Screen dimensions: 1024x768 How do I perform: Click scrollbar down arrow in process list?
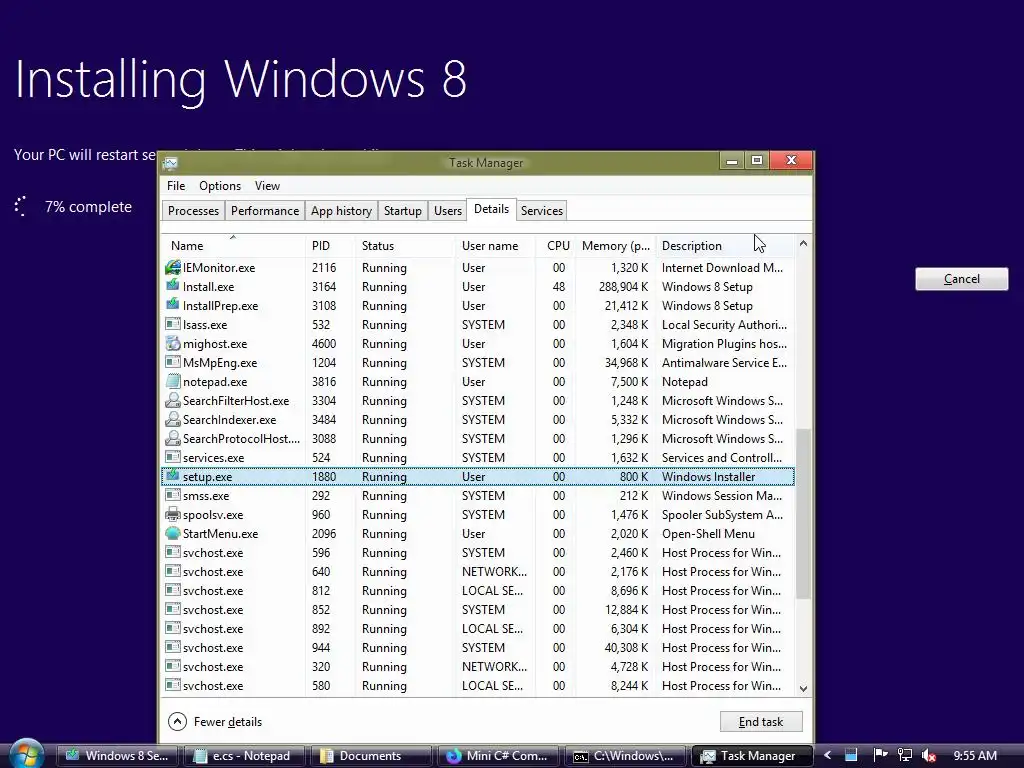[x=803, y=688]
